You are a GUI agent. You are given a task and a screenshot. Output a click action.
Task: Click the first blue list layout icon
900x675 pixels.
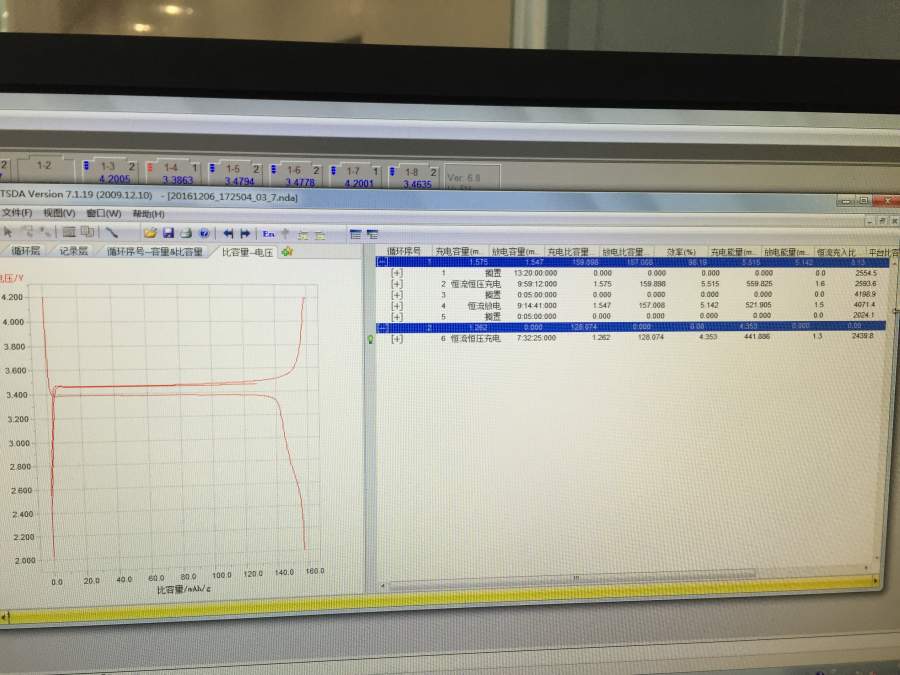[x=355, y=234]
